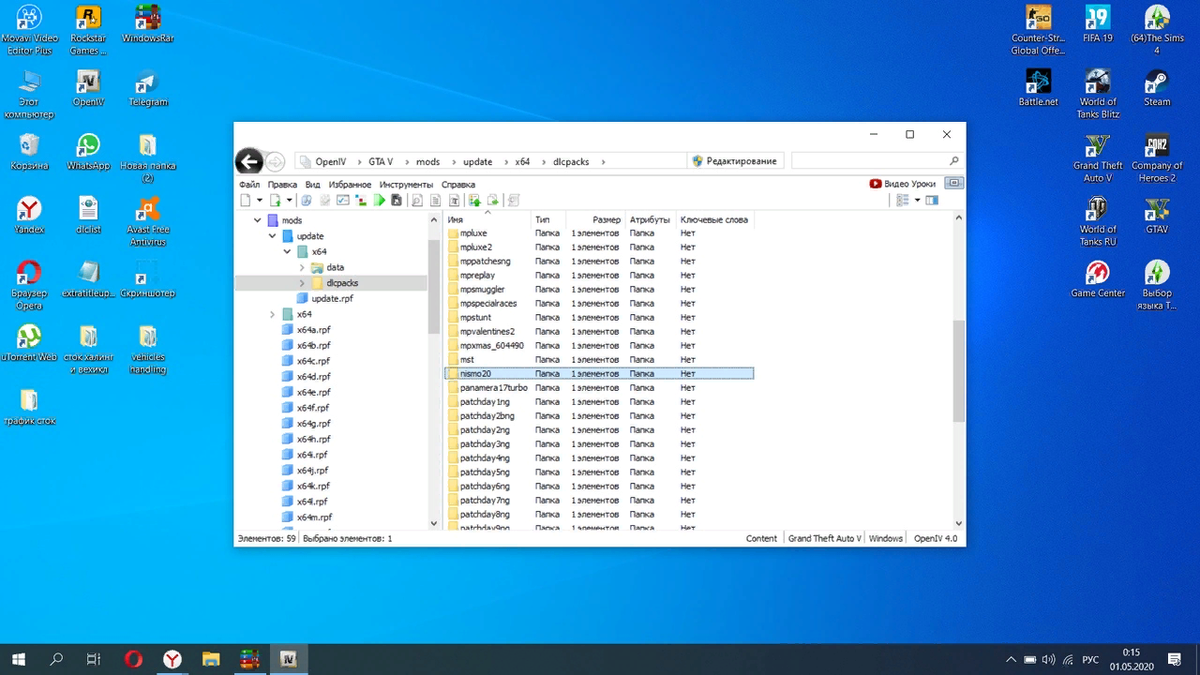Open the Game Center desktop shortcut

tap(1098, 279)
